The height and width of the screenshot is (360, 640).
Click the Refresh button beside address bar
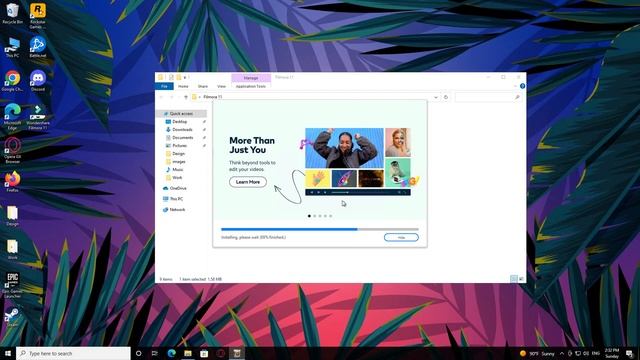click(446, 97)
